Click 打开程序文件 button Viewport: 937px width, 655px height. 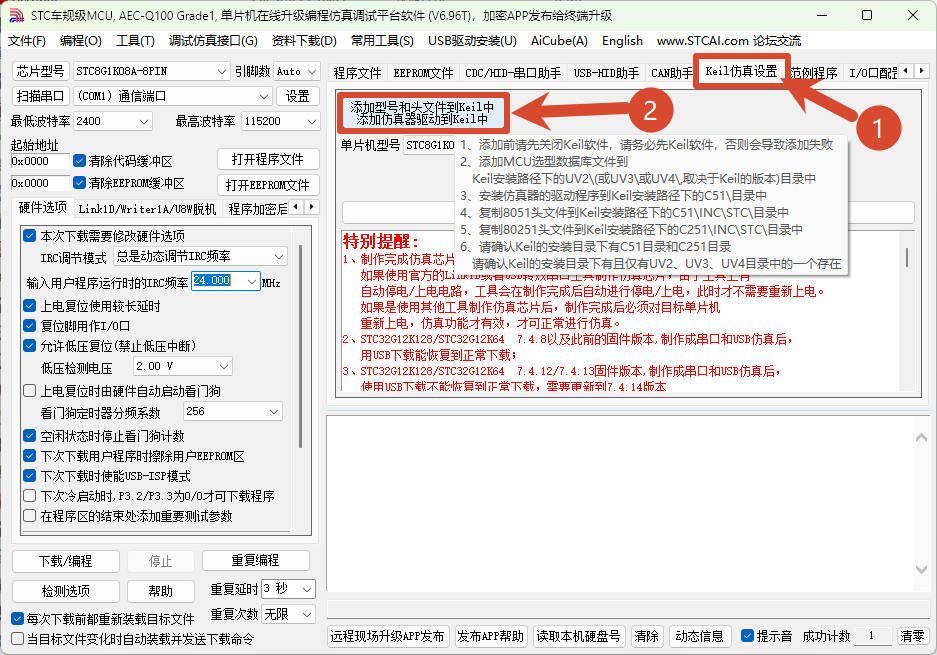click(x=268, y=160)
